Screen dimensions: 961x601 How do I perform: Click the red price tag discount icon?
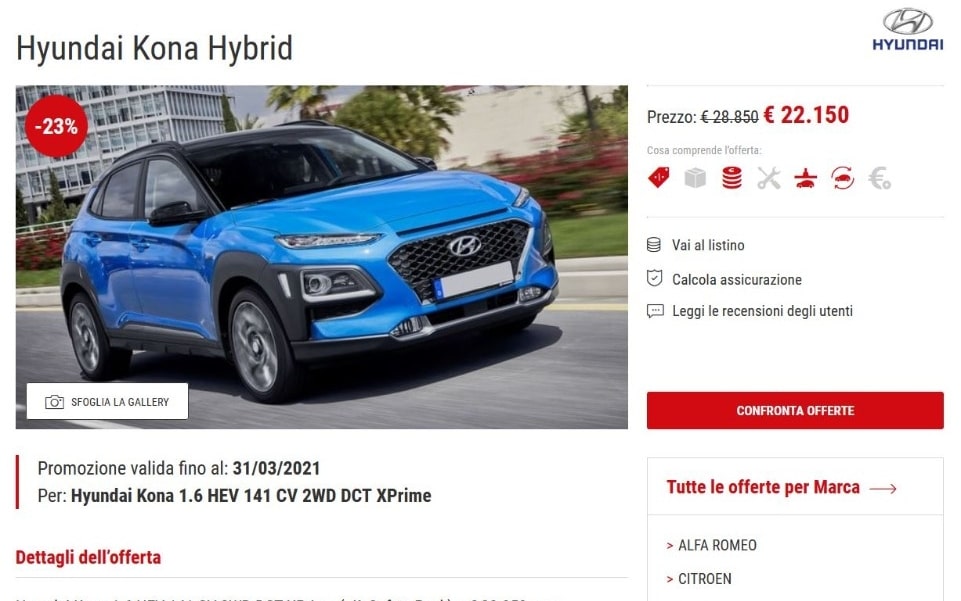tap(659, 178)
